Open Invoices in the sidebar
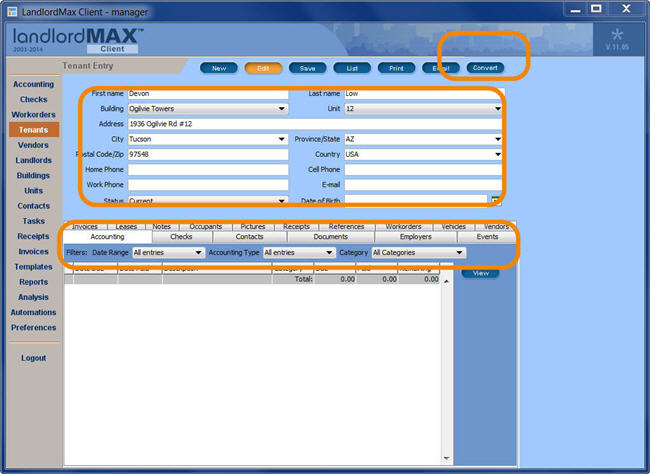 34,251
